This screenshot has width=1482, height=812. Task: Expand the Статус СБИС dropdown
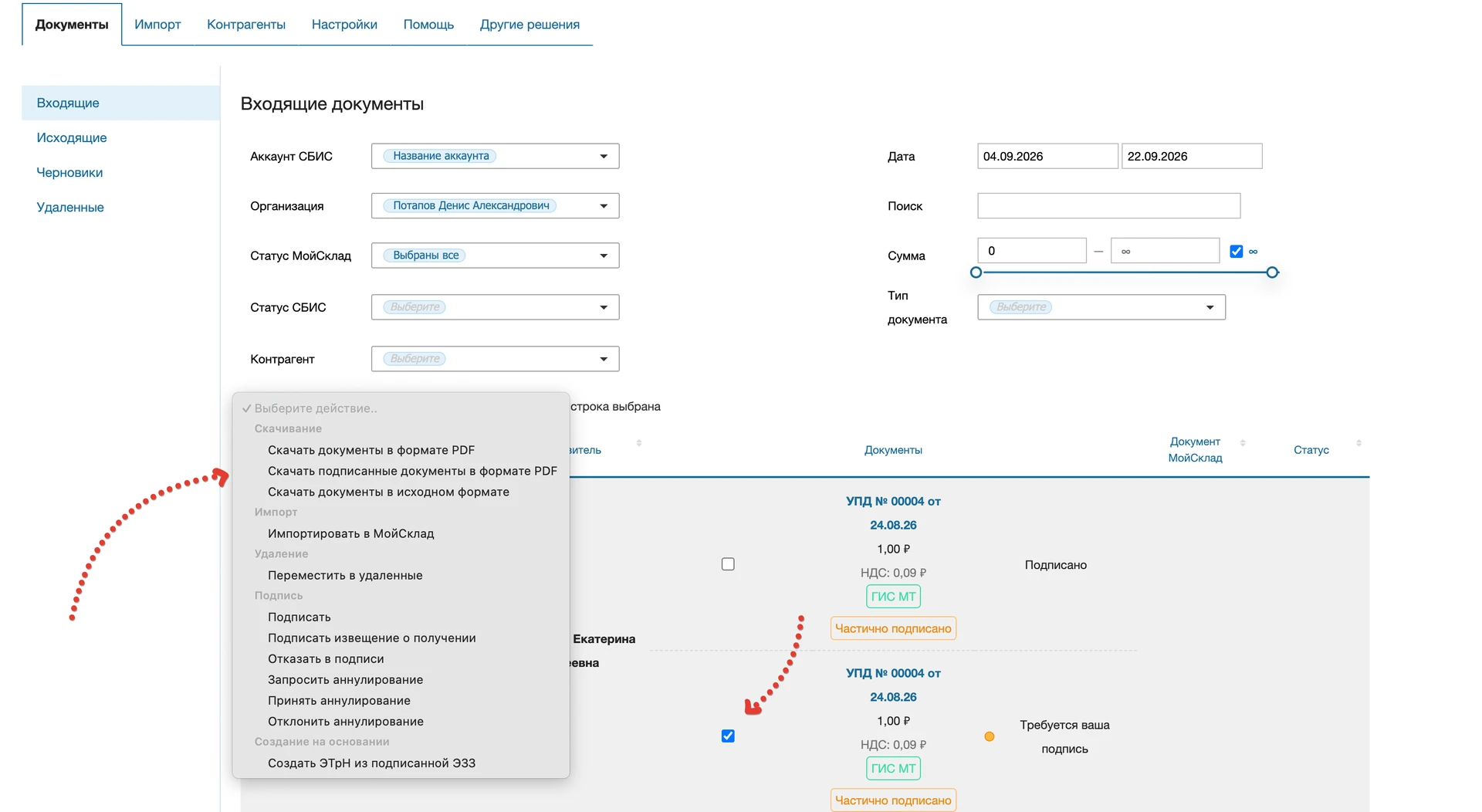coord(495,307)
